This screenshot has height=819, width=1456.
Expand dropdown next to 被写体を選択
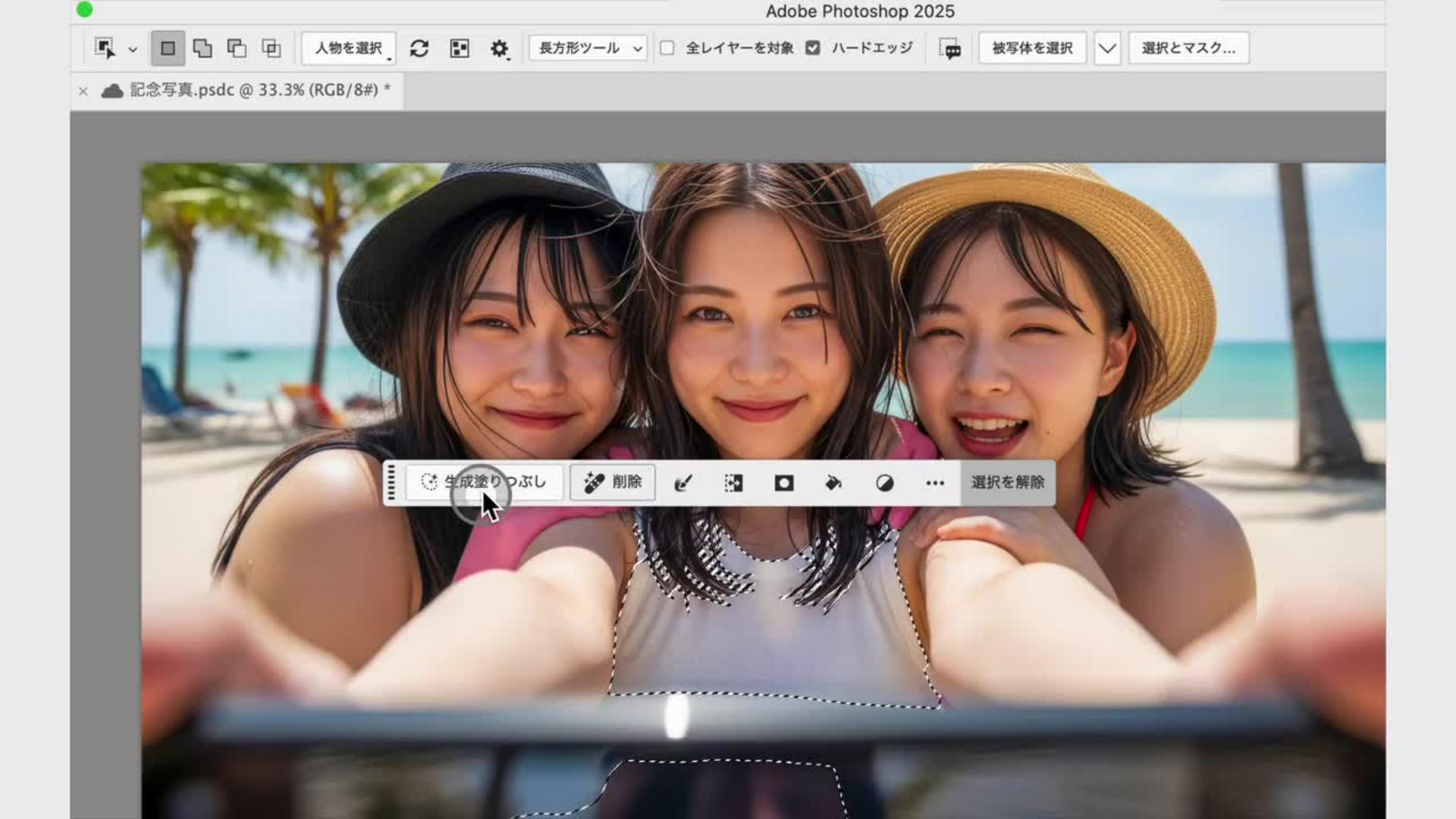click(x=1107, y=49)
